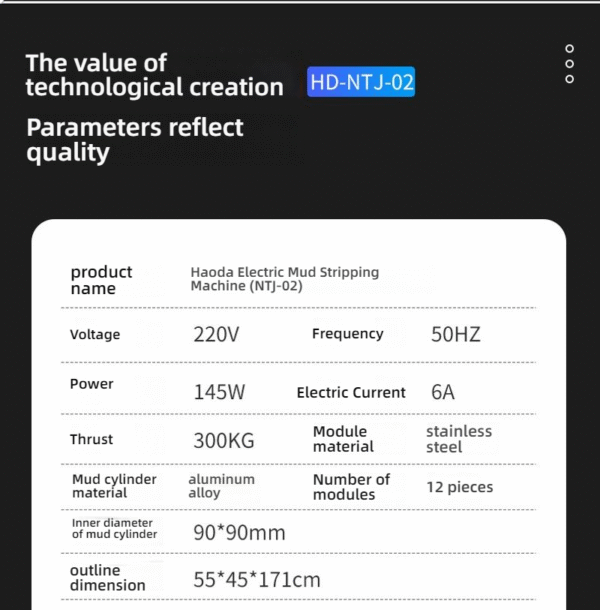This screenshot has width=600, height=610.
Task: Click the HD-NTJ-02 blue model badge
Action: [361, 82]
